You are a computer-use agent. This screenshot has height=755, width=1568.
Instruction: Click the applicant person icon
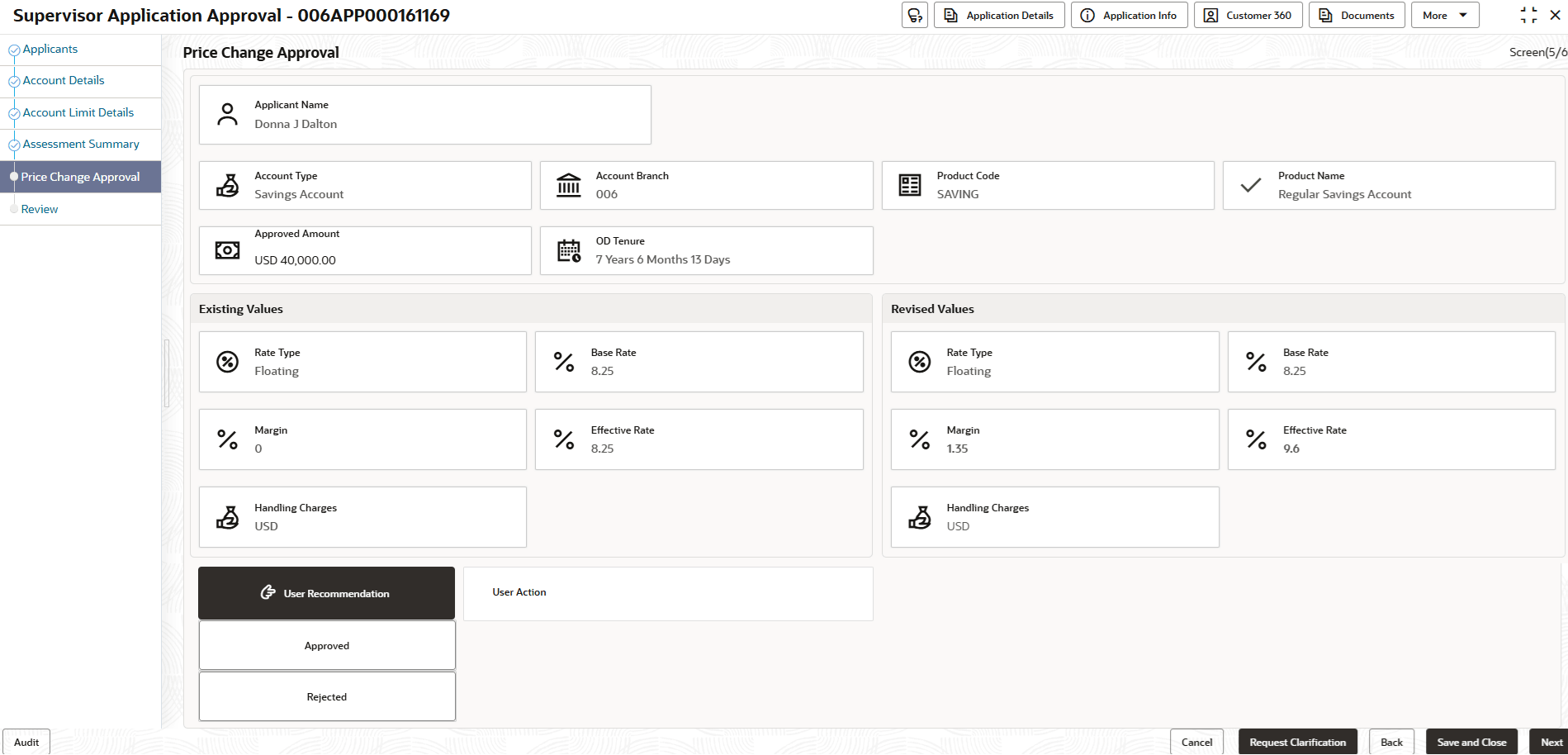[227, 115]
